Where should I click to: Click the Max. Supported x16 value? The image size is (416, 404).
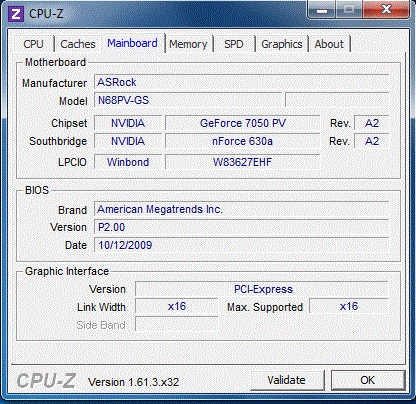pyautogui.click(x=349, y=306)
